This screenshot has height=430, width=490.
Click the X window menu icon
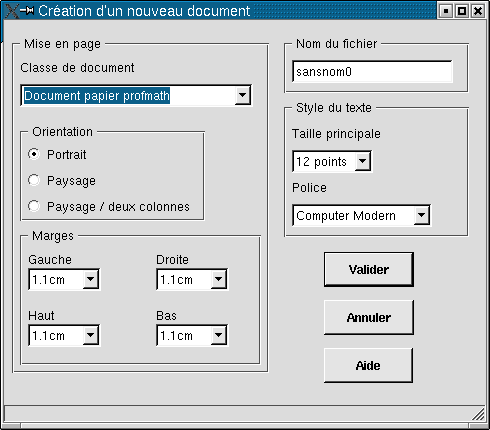(x=11, y=10)
